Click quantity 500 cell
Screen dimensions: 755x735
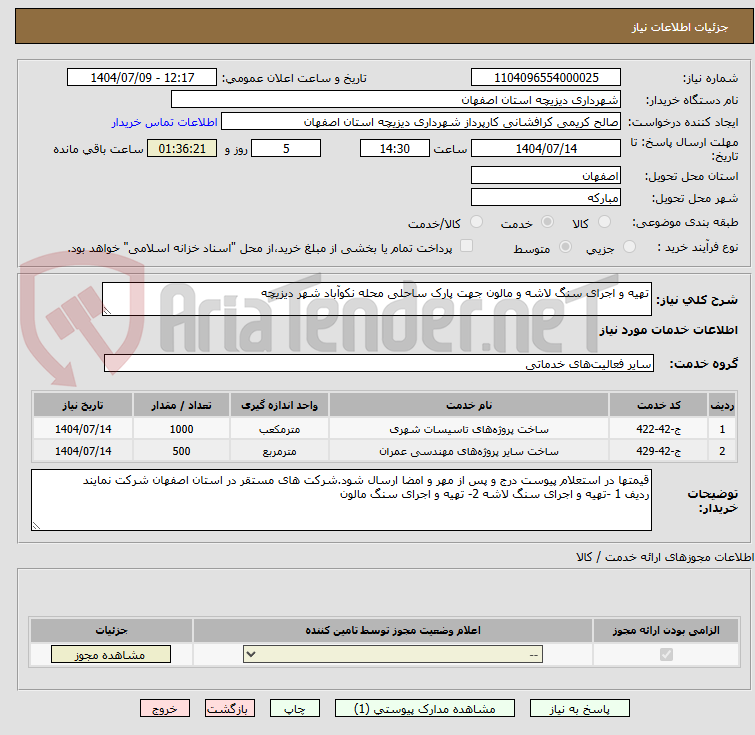click(182, 451)
